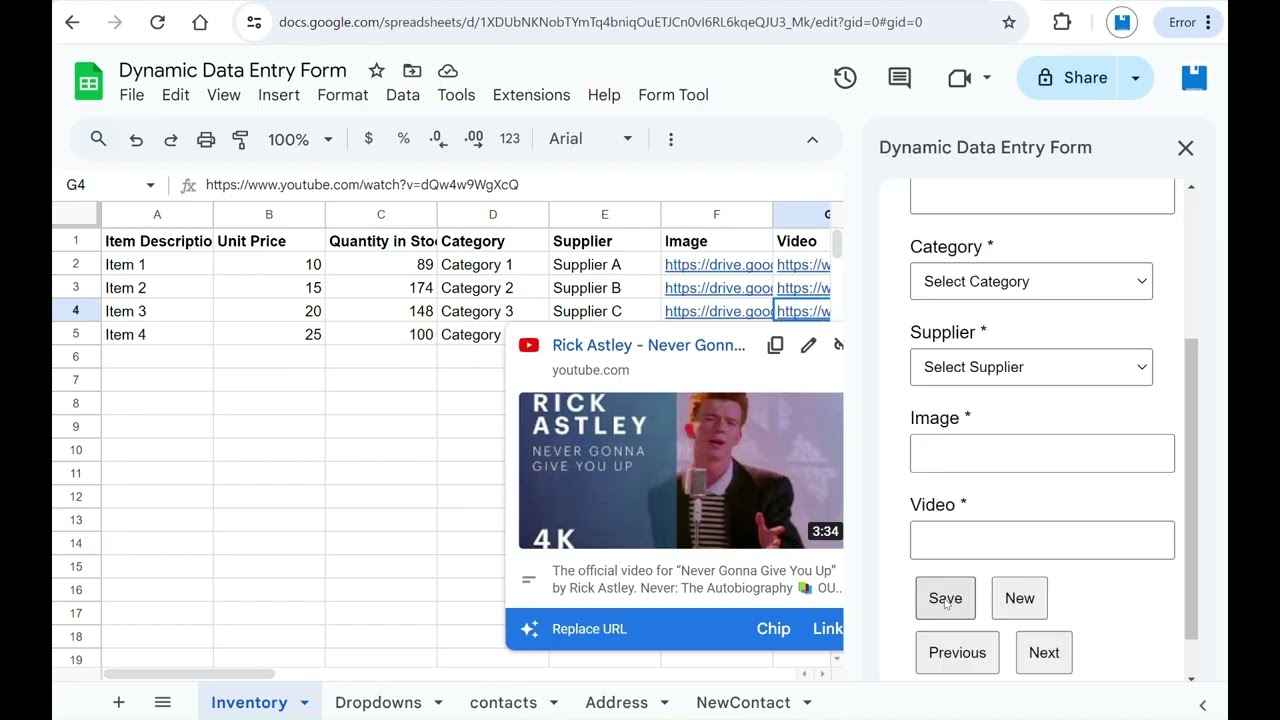Close the Dynamic Data Entry Form sidebar

coord(1185,148)
